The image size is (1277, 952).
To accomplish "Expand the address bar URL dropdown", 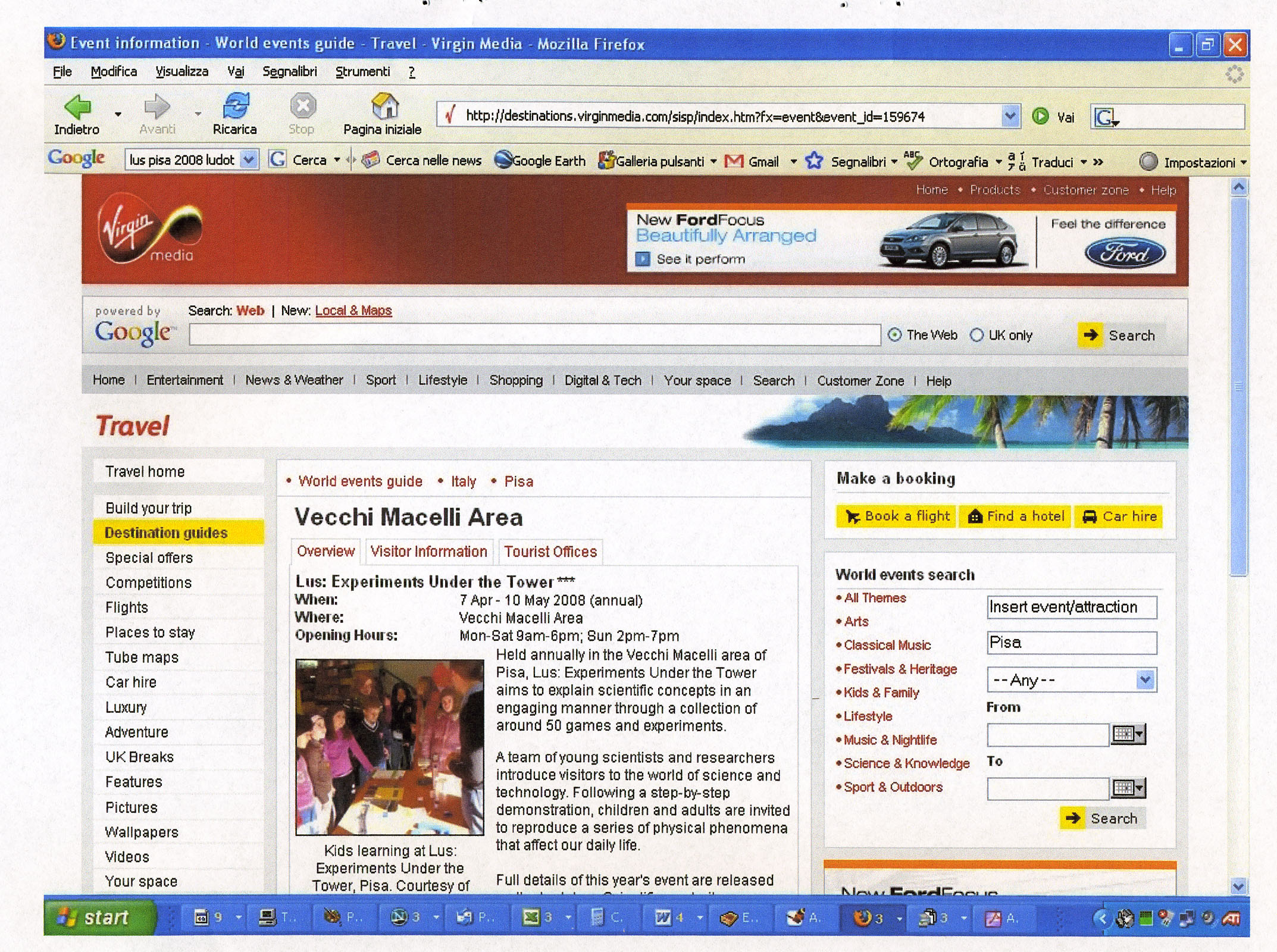I will point(1009,116).
